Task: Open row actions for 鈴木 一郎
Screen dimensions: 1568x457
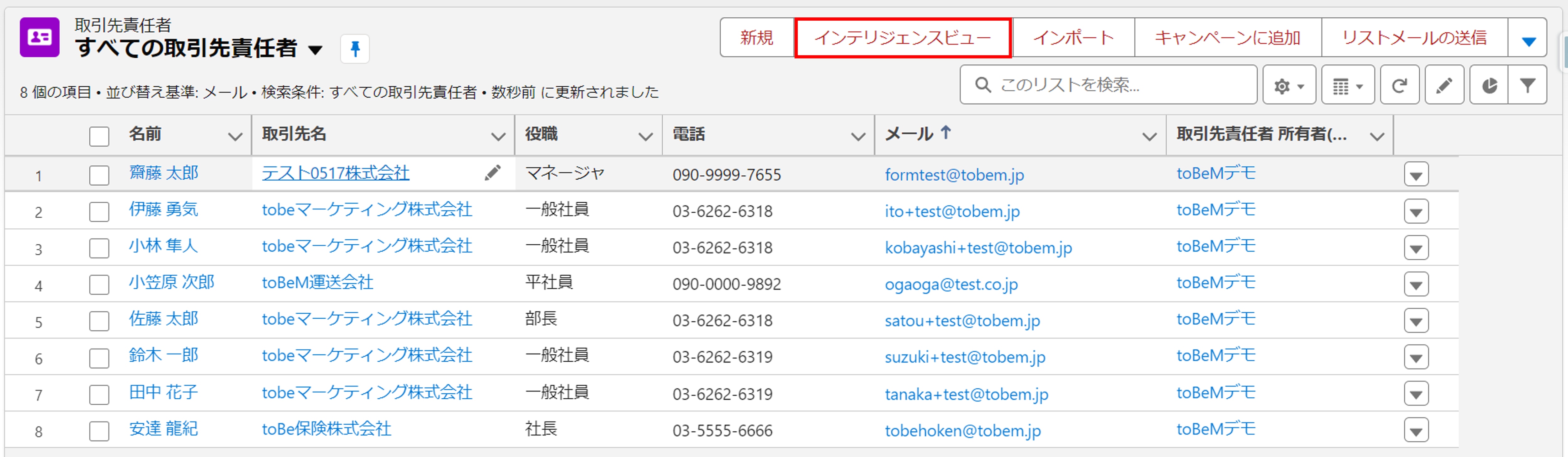Action: [1416, 357]
